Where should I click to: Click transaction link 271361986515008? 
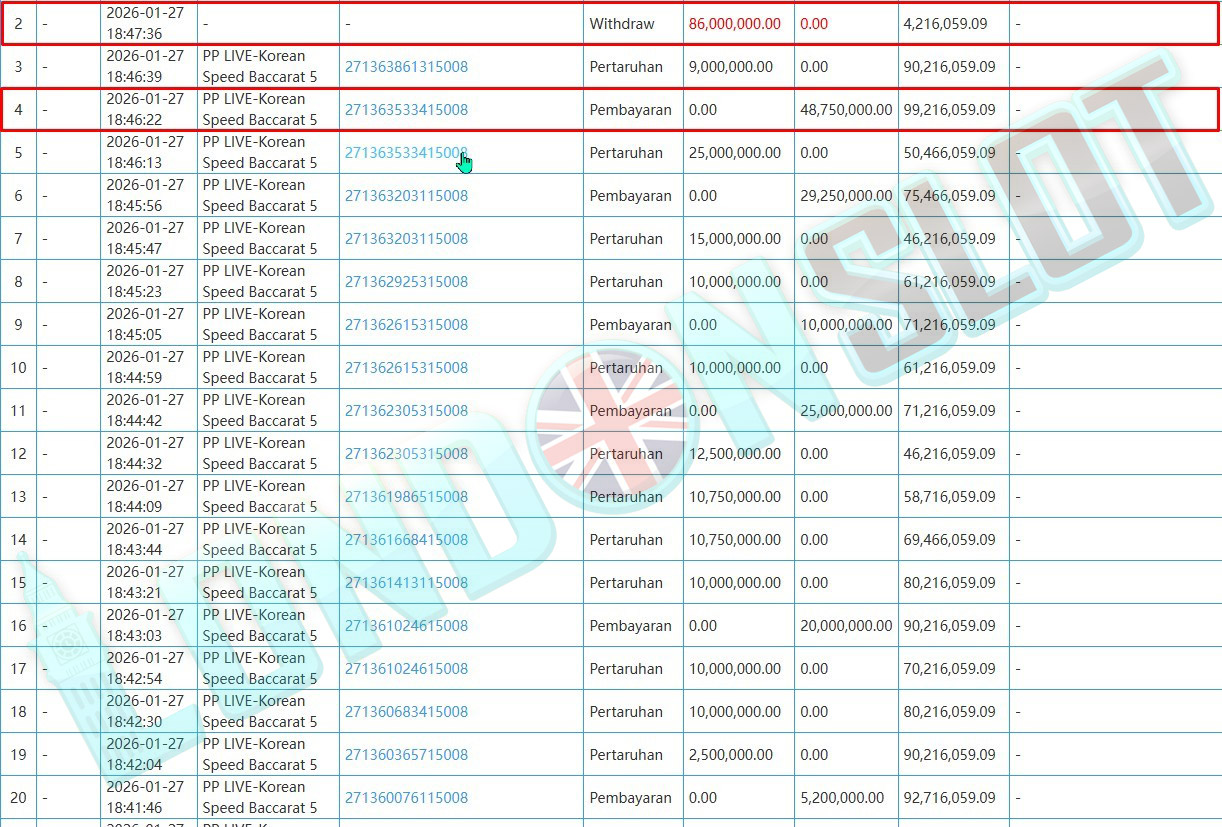click(406, 497)
